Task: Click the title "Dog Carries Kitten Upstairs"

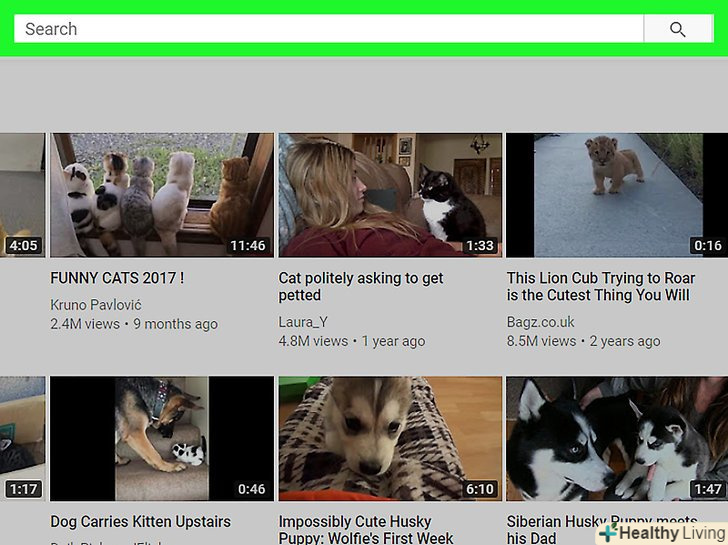Action: pos(140,521)
